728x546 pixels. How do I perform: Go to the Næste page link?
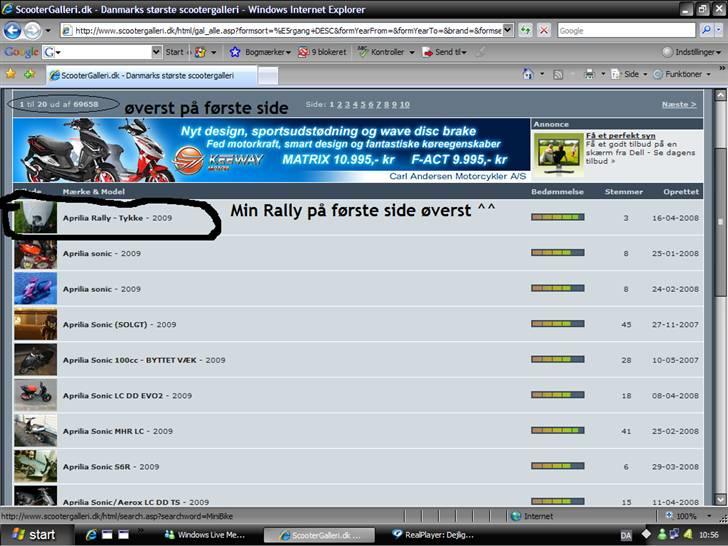pos(679,104)
